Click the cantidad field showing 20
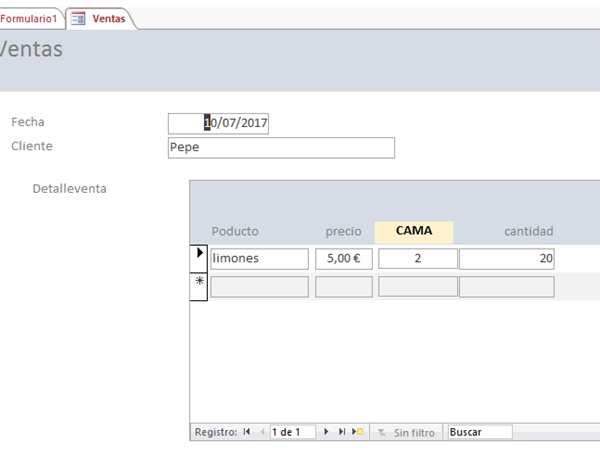 point(506,258)
